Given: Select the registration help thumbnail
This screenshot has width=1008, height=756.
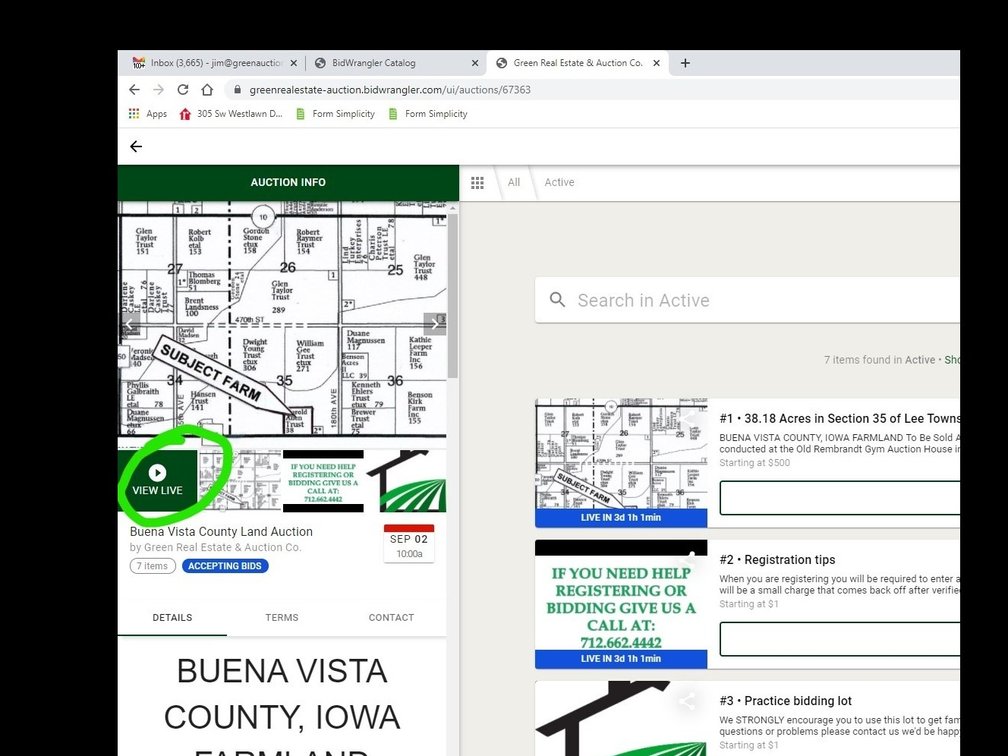Looking at the screenshot, I should (323, 481).
